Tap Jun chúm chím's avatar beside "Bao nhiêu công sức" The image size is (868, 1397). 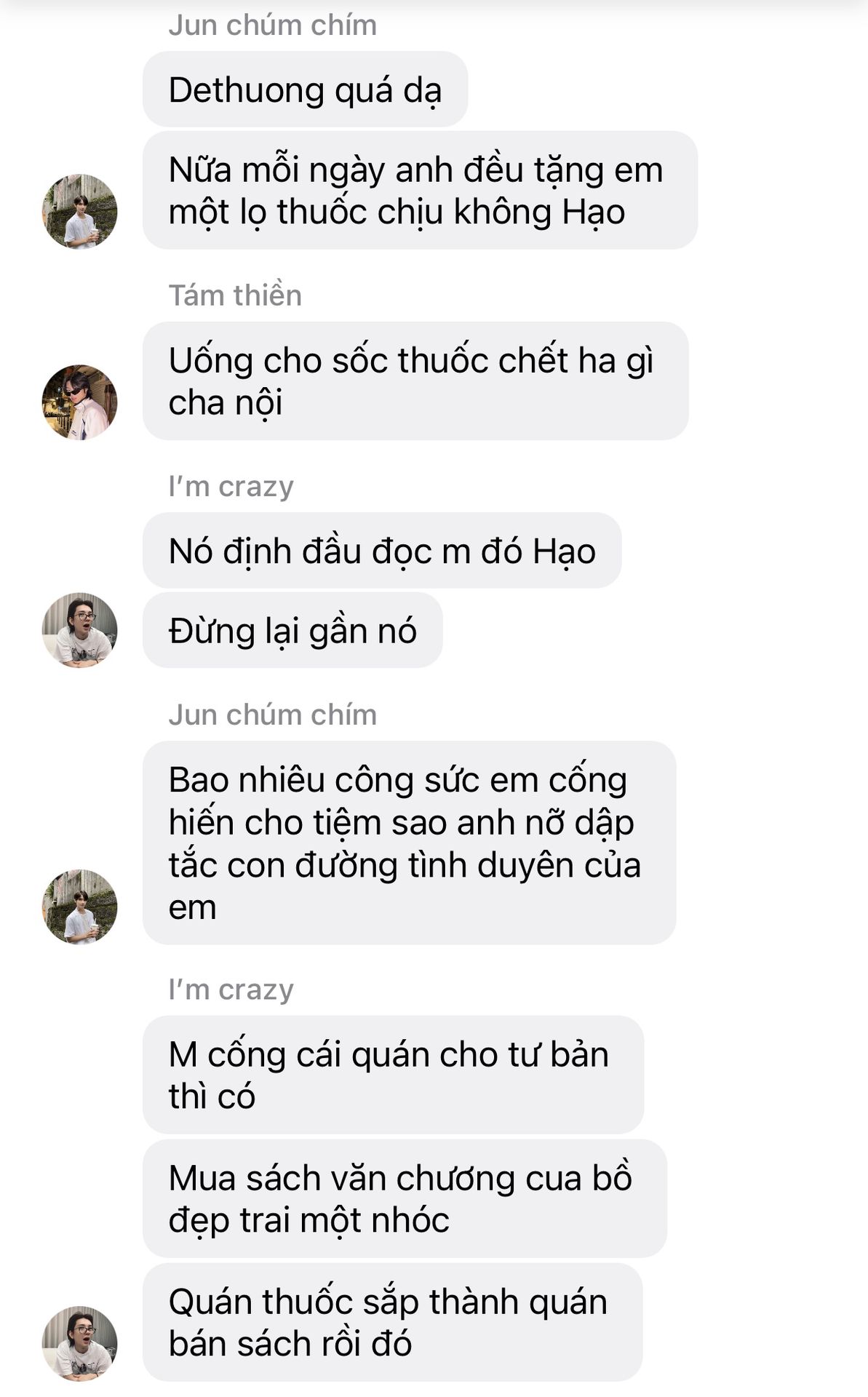click(79, 907)
